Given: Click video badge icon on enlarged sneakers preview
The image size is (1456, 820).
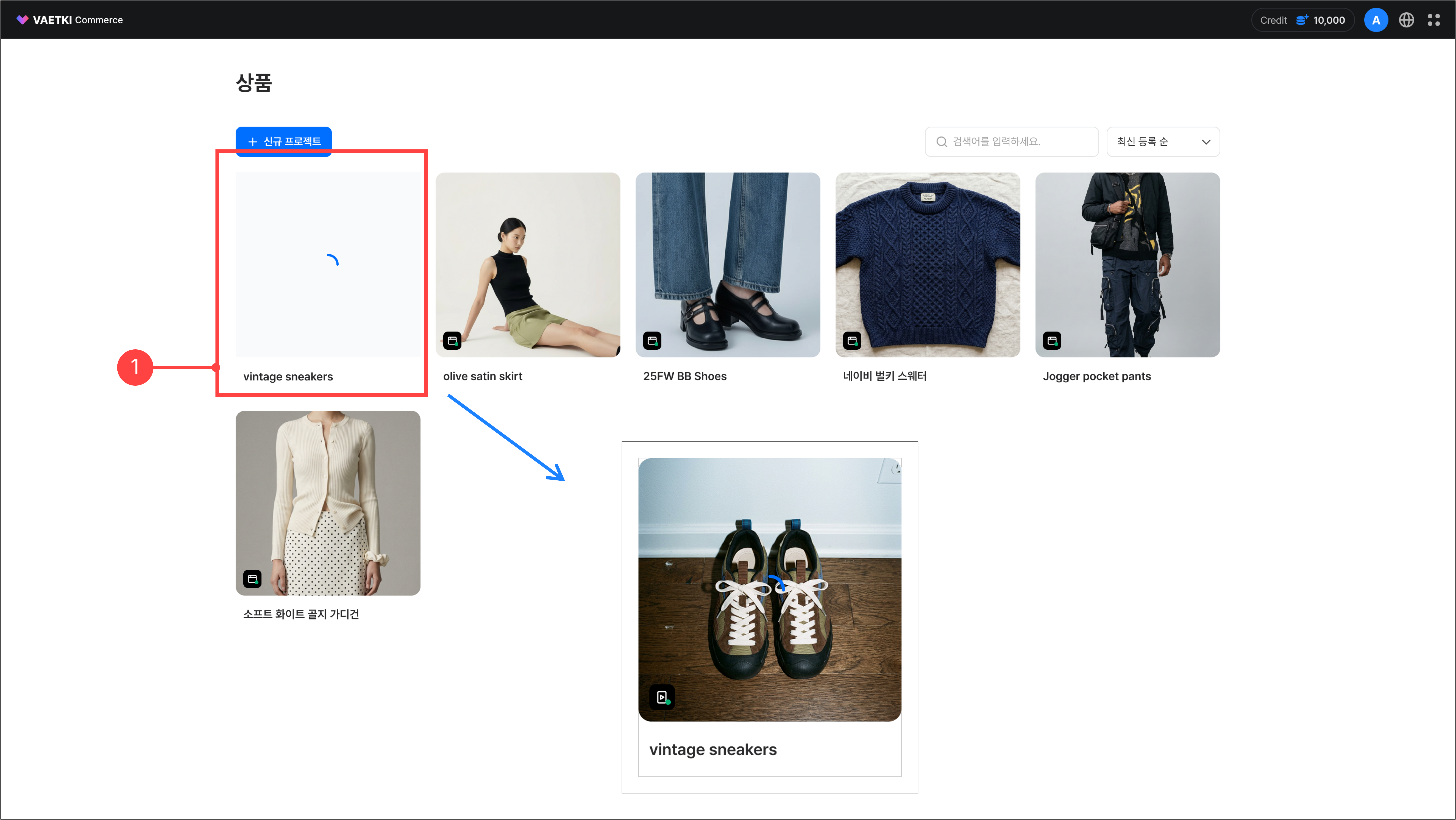Looking at the screenshot, I should point(662,697).
